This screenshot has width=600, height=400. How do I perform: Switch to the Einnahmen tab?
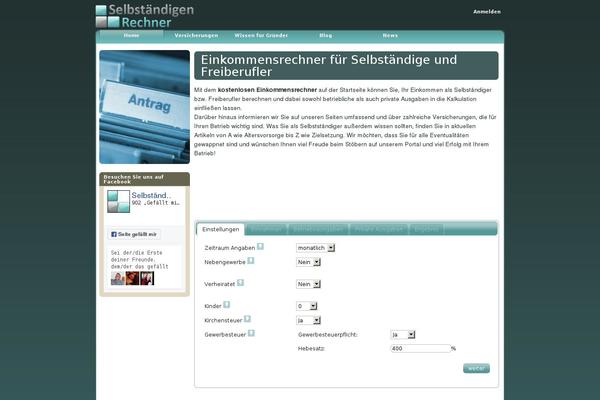tap(266, 229)
